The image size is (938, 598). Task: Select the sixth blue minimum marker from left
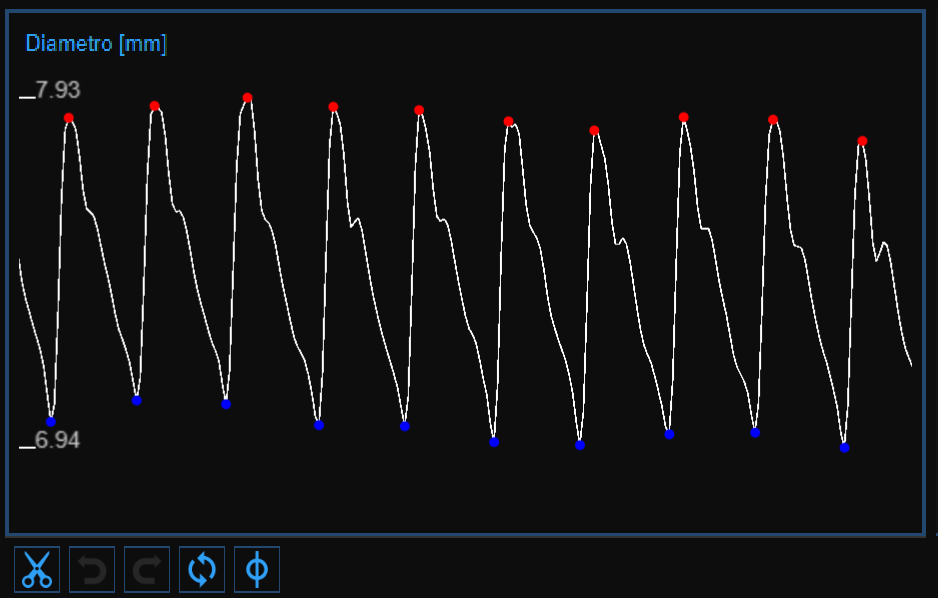click(494, 441)
